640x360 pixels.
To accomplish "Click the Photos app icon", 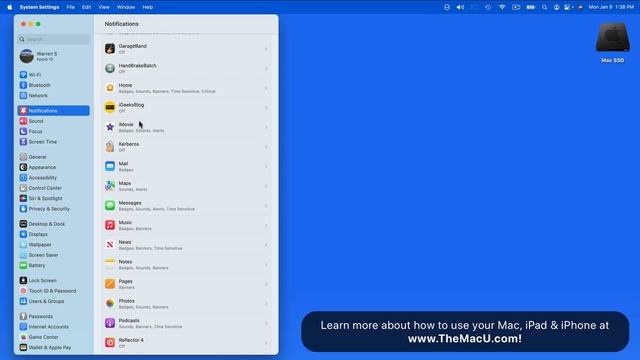I will pos(110,303).
